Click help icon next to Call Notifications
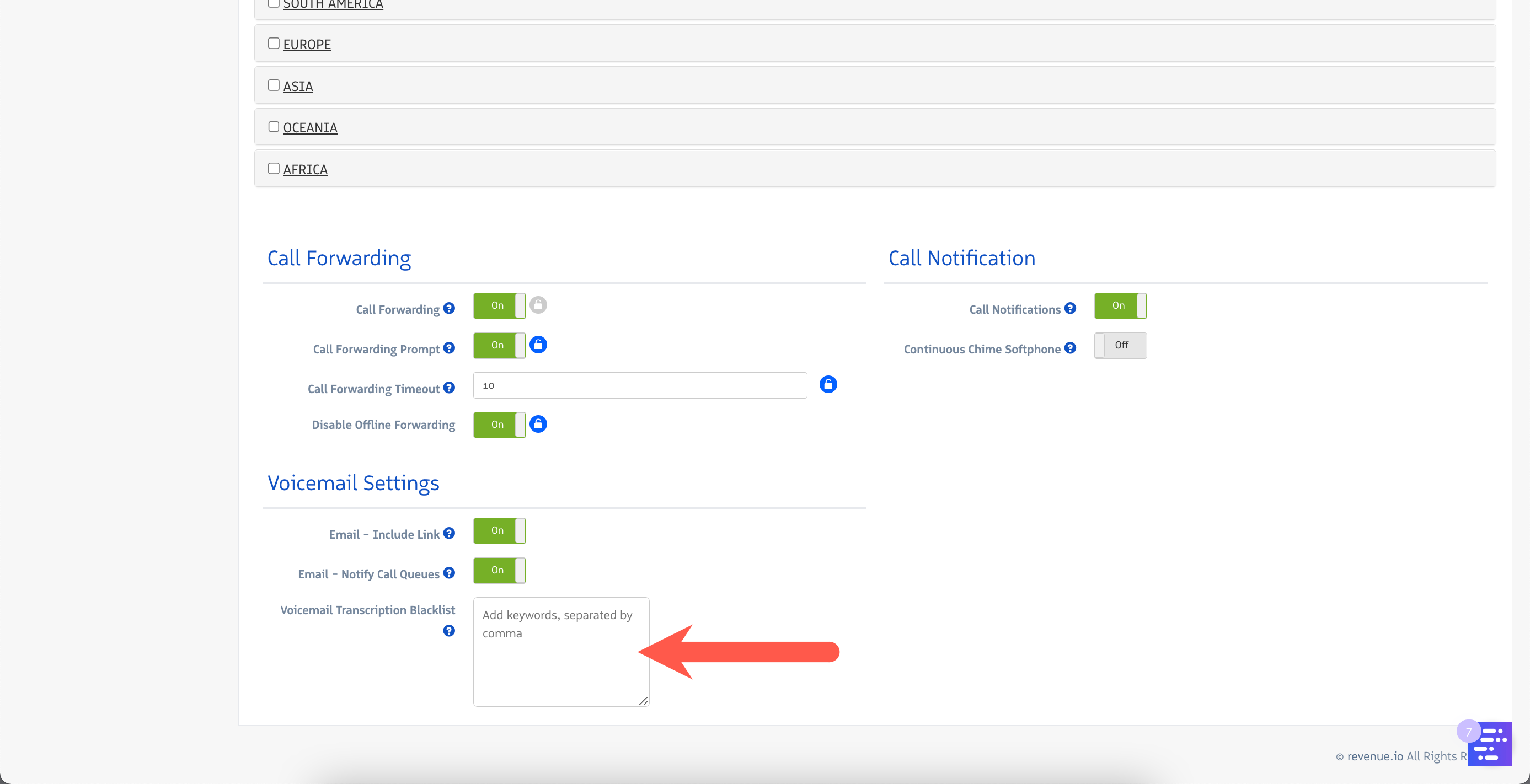The image size is (1530, 784). point(1071,309)
